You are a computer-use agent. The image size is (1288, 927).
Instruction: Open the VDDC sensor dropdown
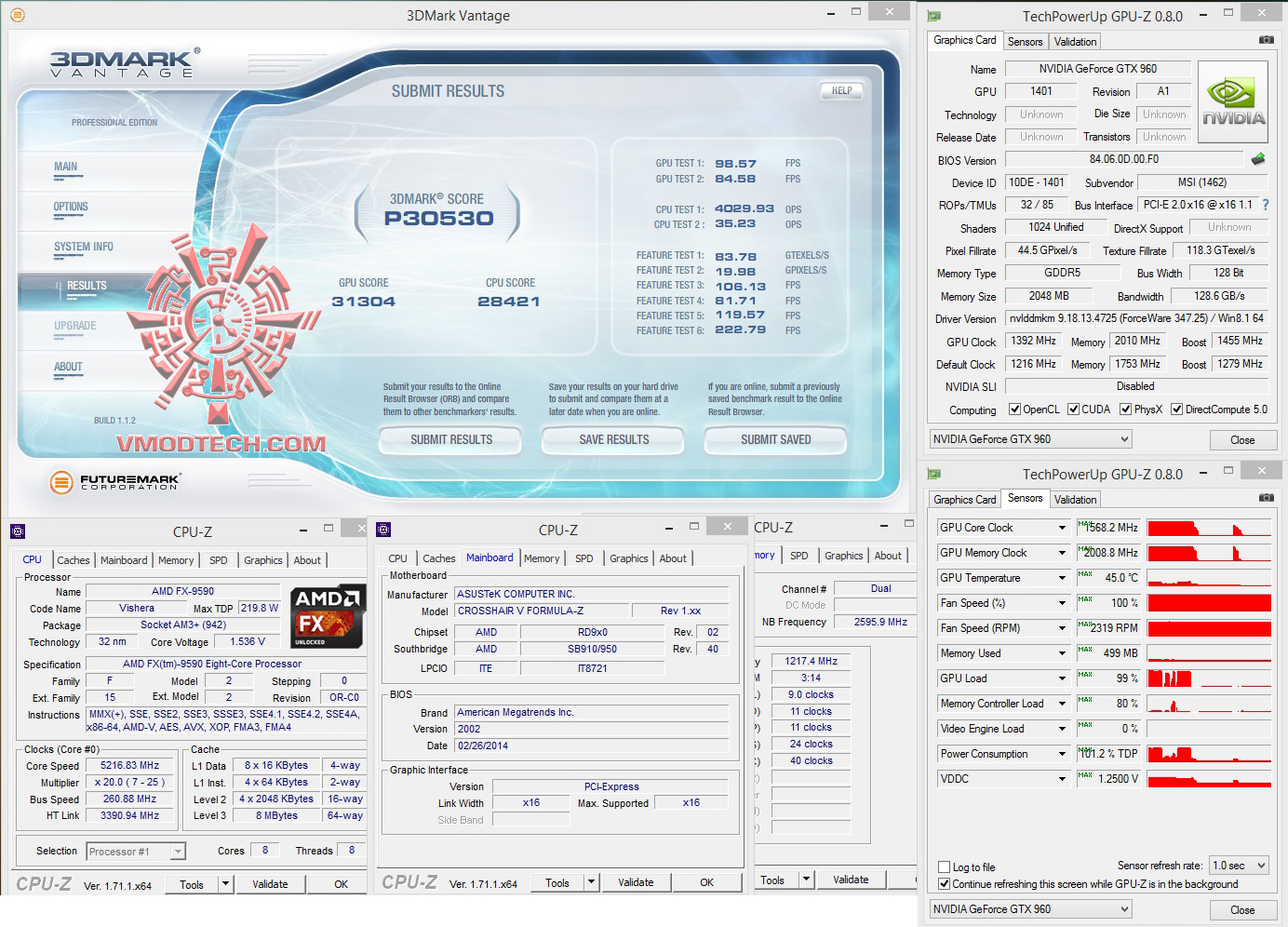tap(1062, 779)
